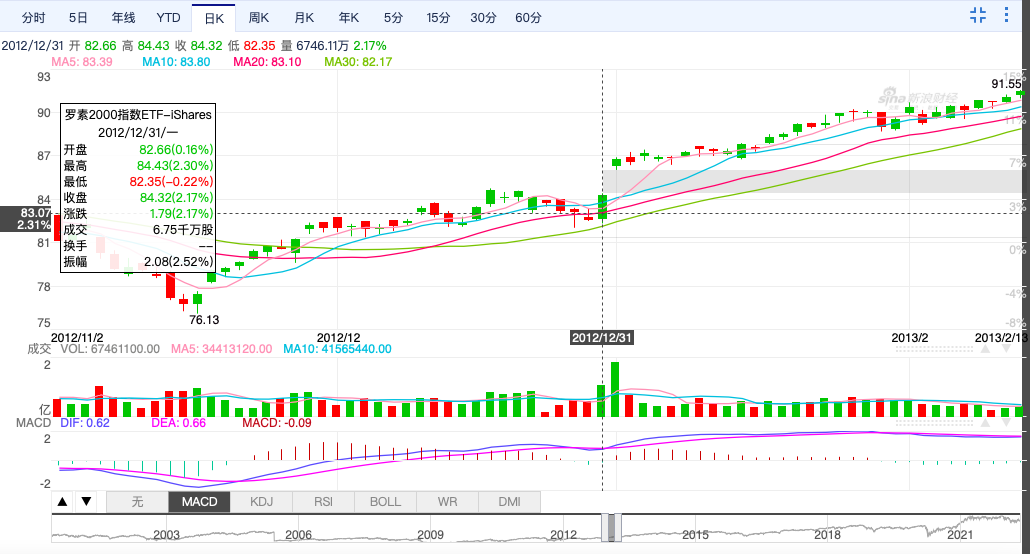Image resolution: width=1030 pixels, height=554 pixels.
Task: Click the gray down-arrow in the volume panel header
Action: click(1006, 349)
